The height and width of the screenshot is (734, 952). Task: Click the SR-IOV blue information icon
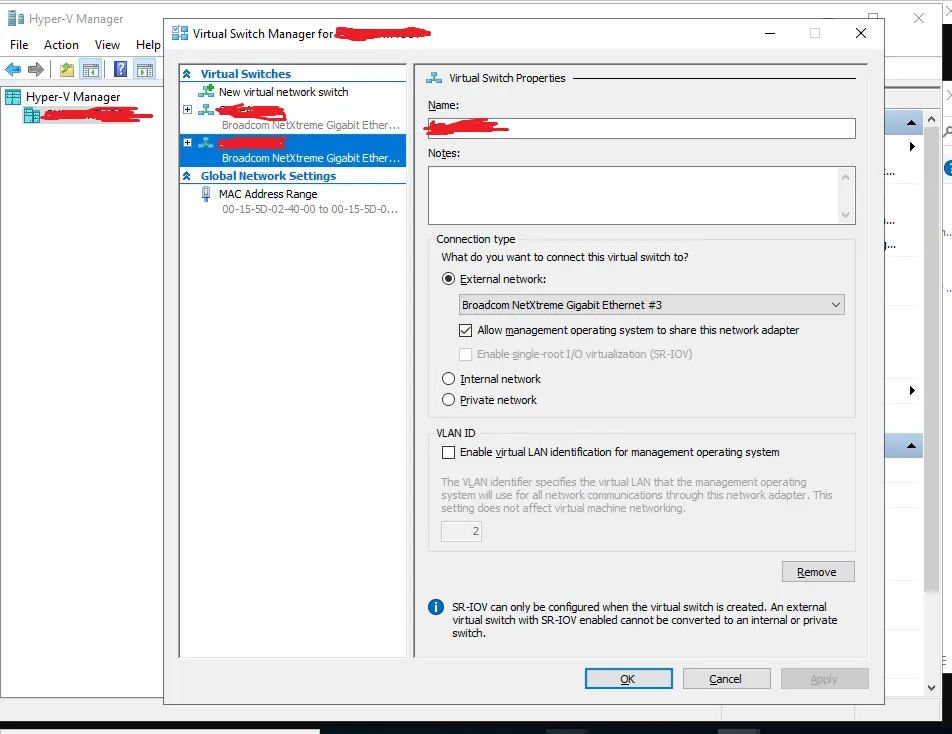tap(436, 607)
